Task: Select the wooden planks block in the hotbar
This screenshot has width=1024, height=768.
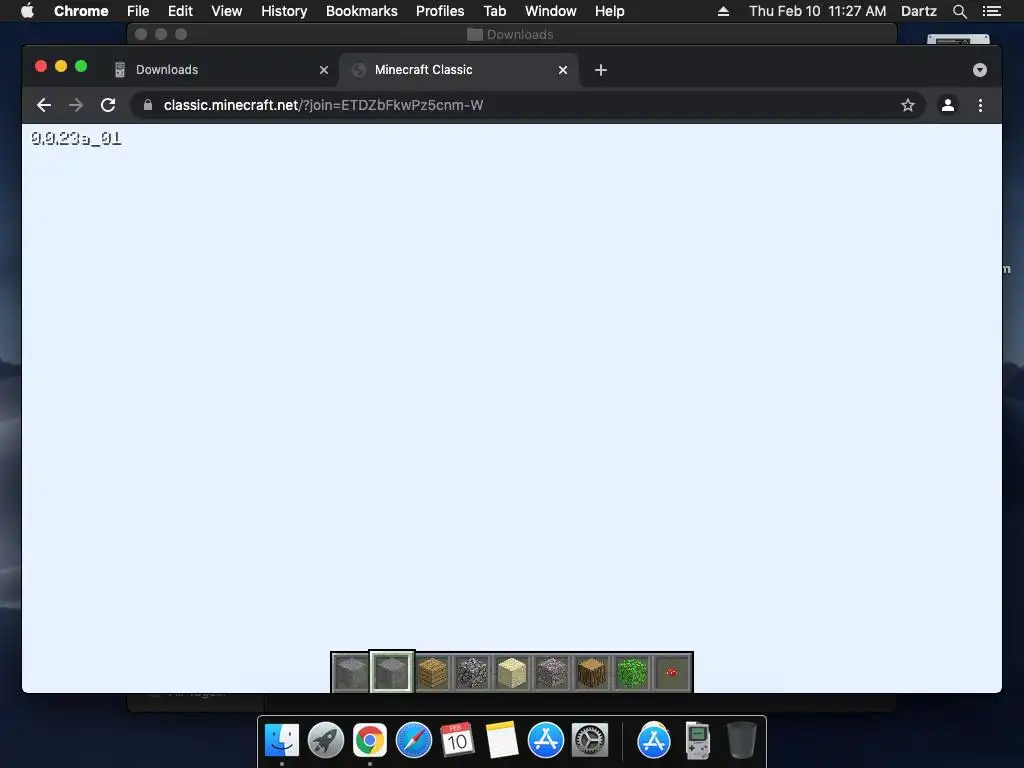Action: coord(432,672)
